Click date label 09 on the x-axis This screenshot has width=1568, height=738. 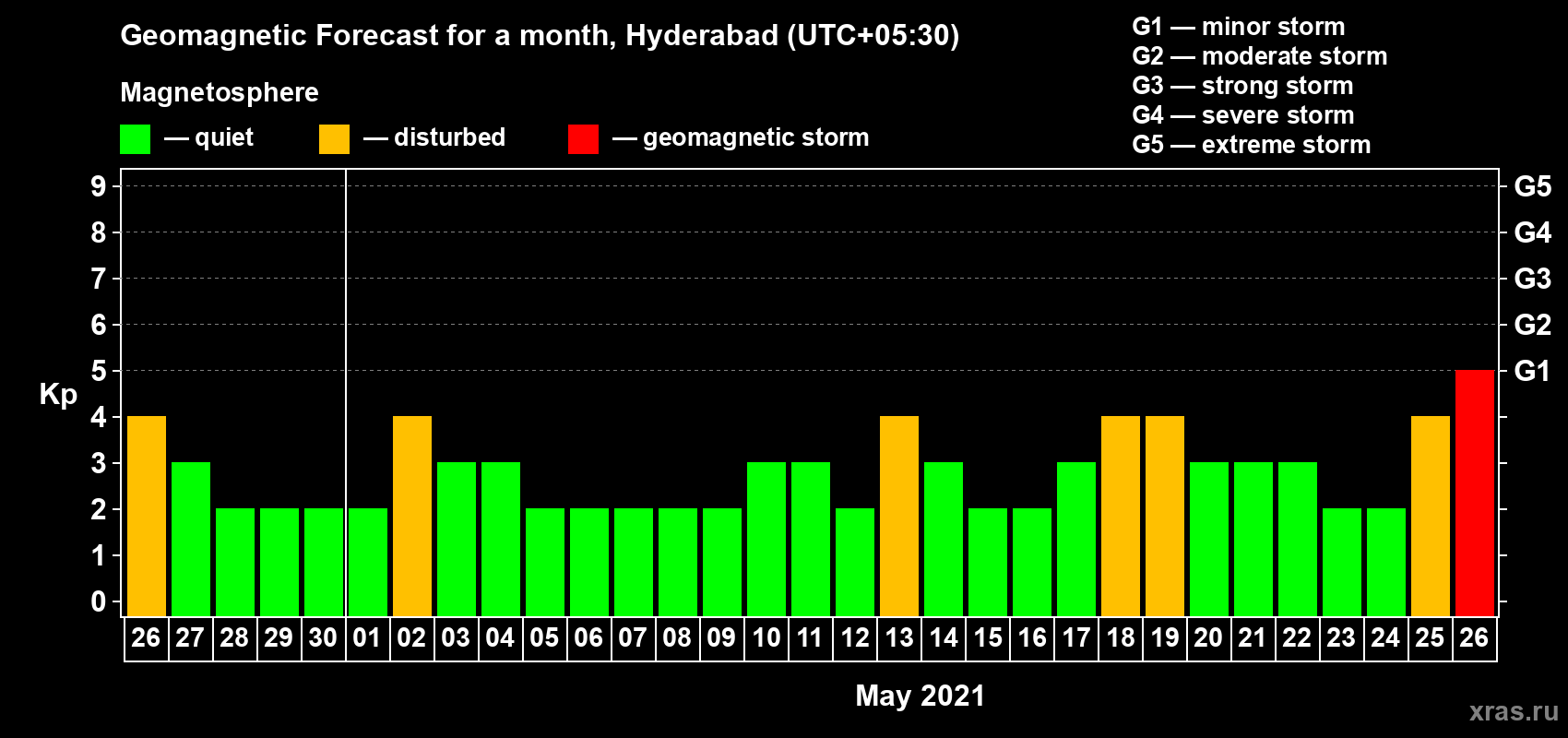pos(721,638)
